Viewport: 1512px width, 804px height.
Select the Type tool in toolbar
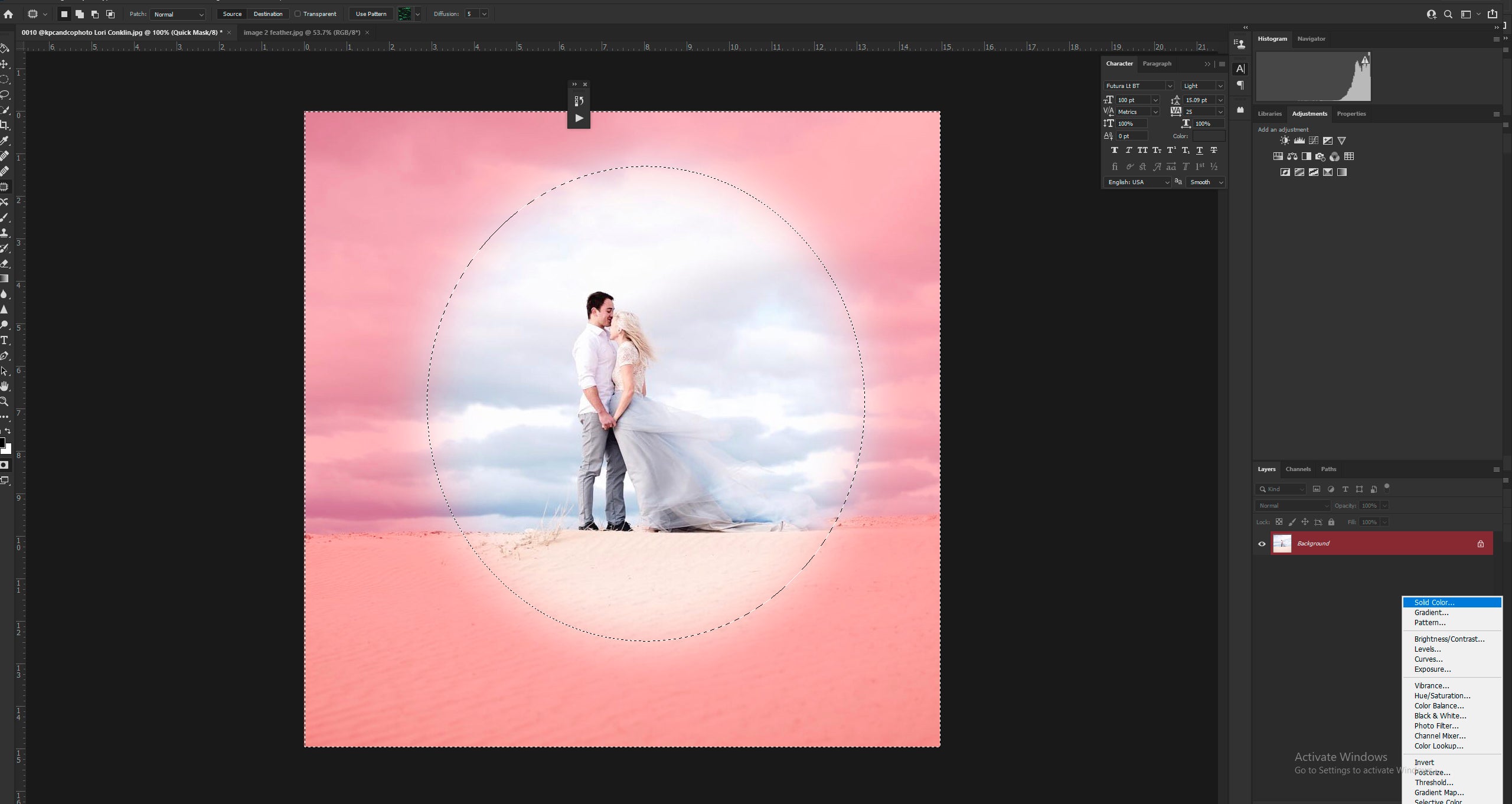pos(5,340)
